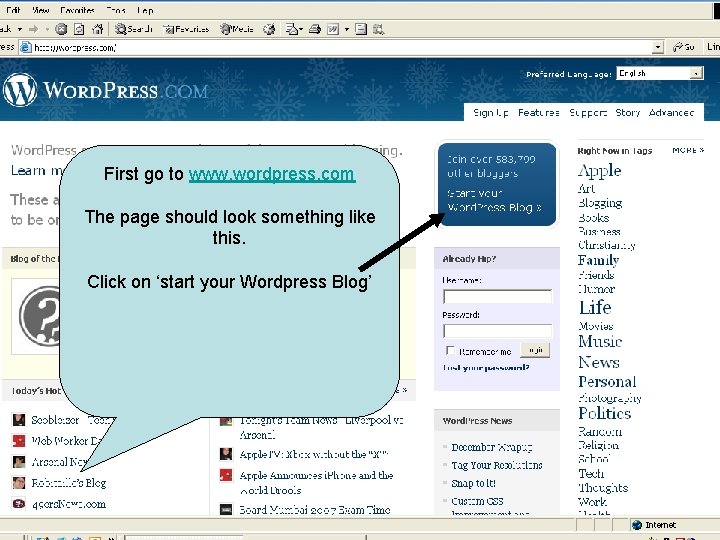Open the Favorites toolbar button
720x540 pixels.
tap(186, 29)
